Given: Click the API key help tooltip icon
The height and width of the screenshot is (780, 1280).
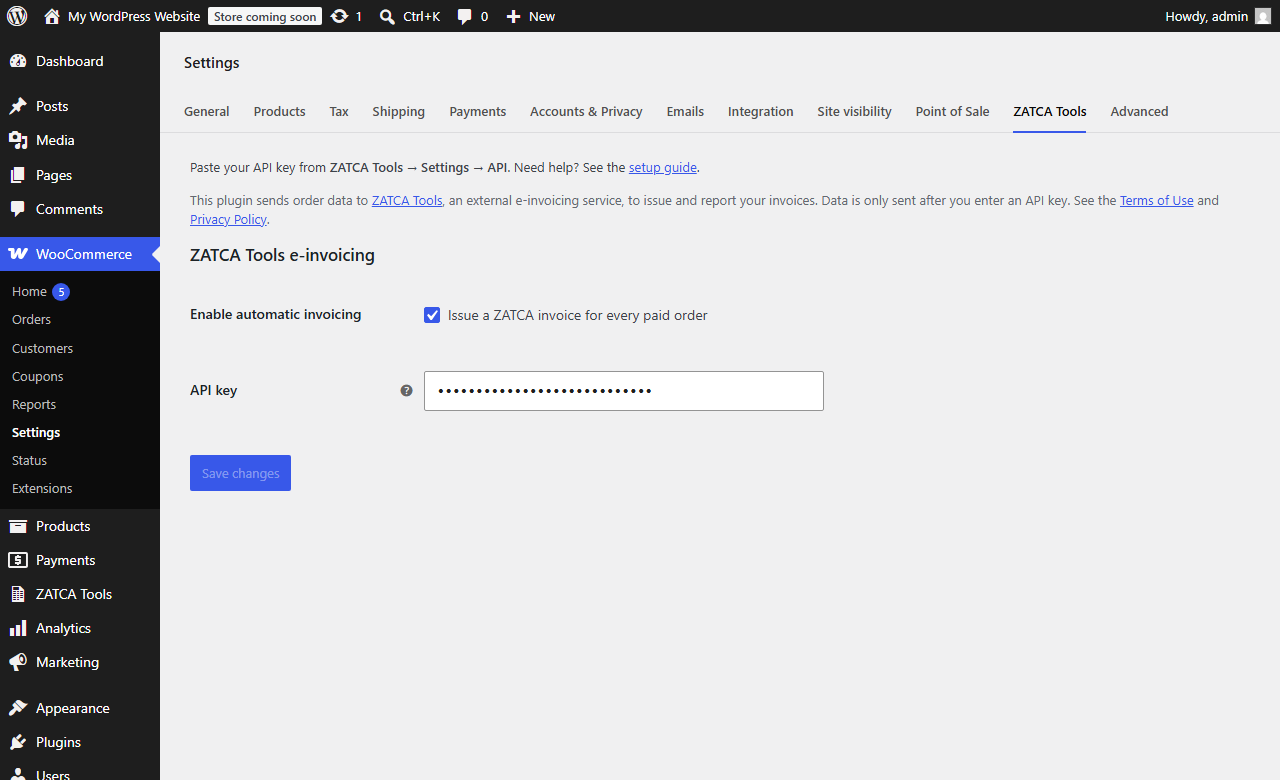Looking at the screenshot, I should (x=406, y=391).
